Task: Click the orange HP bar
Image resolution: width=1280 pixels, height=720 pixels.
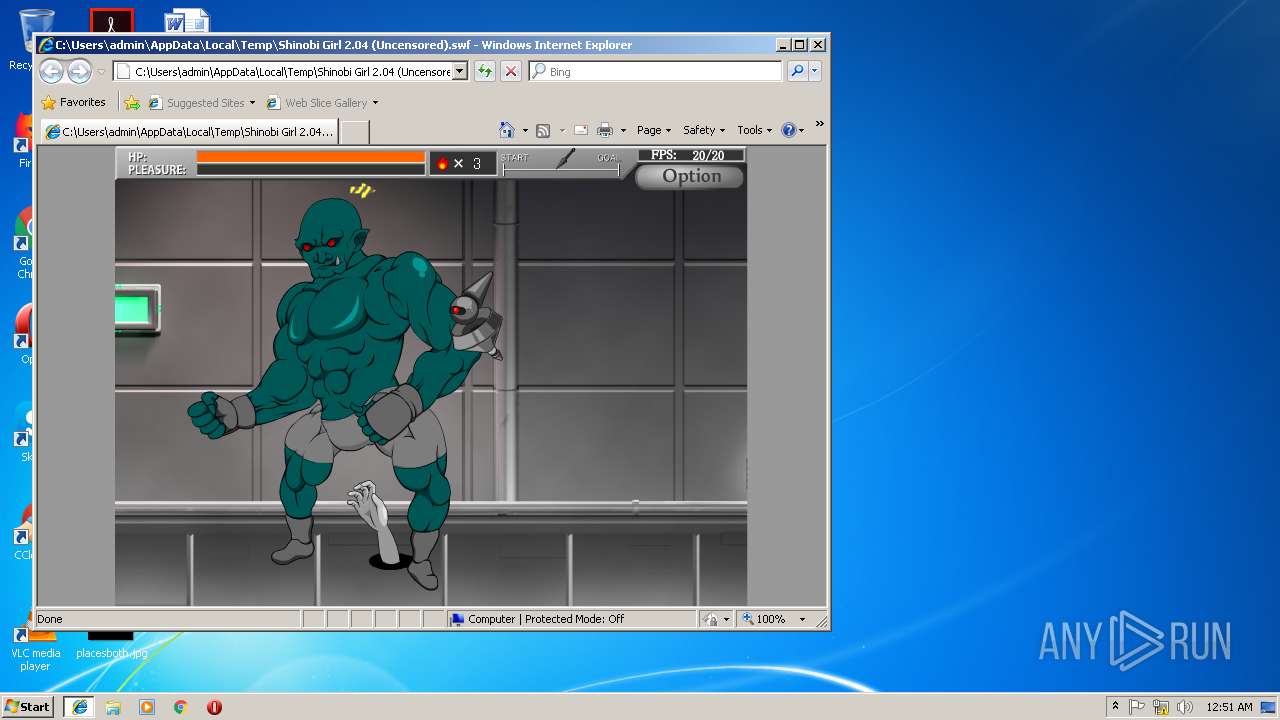Action: click(x=311, y=157)
